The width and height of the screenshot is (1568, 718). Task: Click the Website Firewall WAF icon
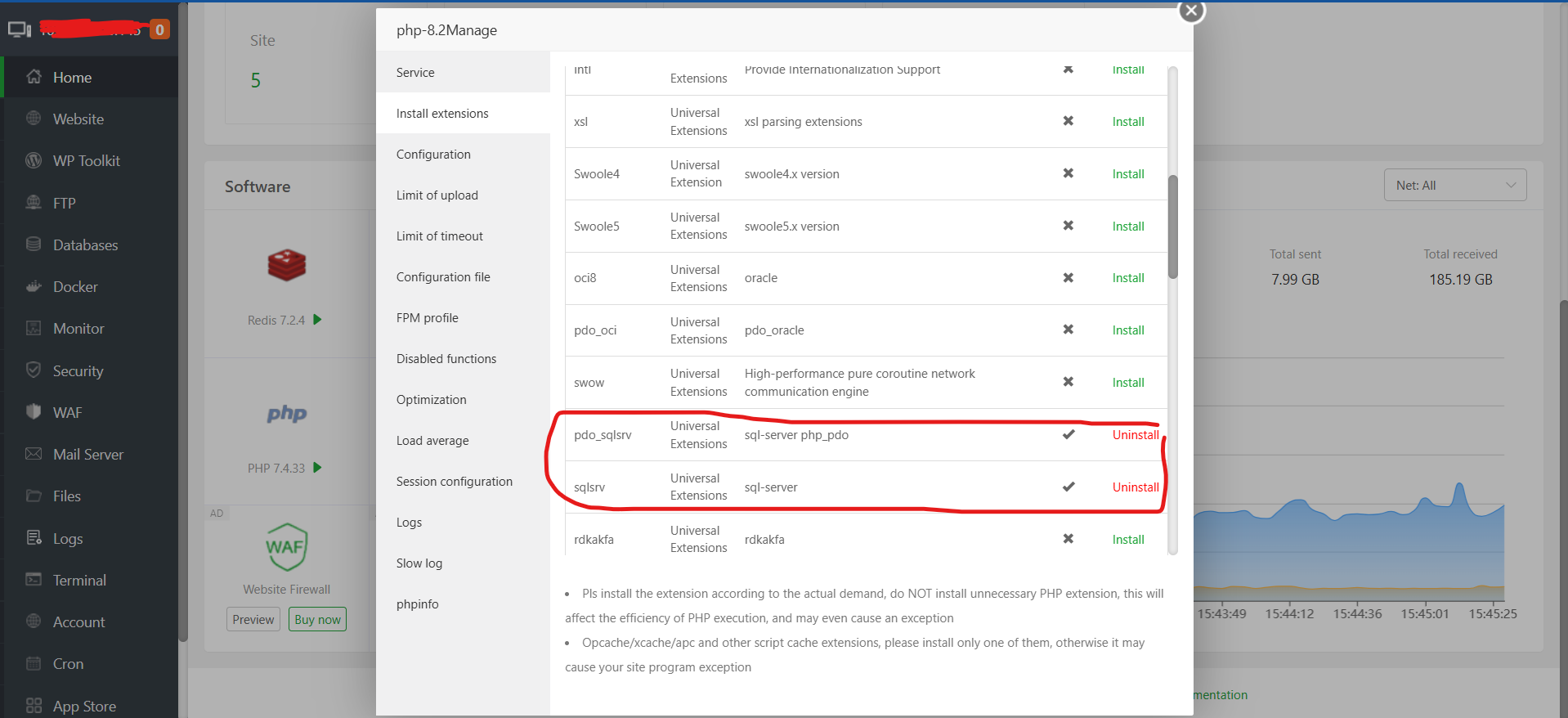point(286,546)
